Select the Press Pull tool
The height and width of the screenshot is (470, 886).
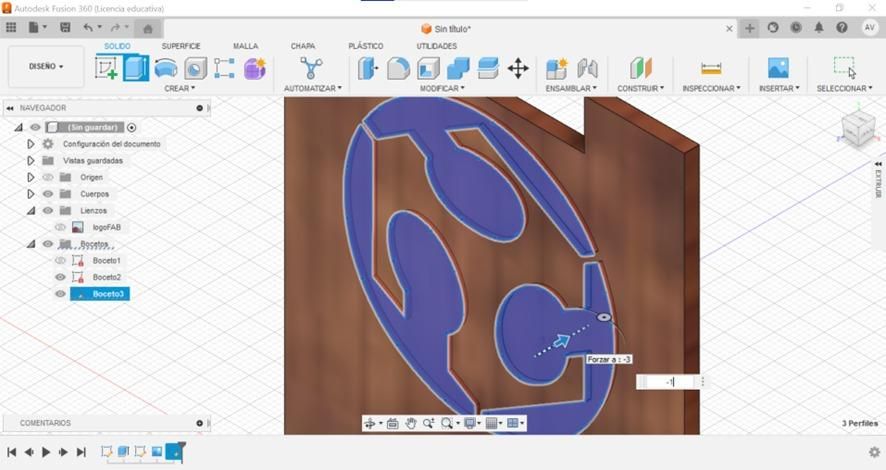coord(368,68)
